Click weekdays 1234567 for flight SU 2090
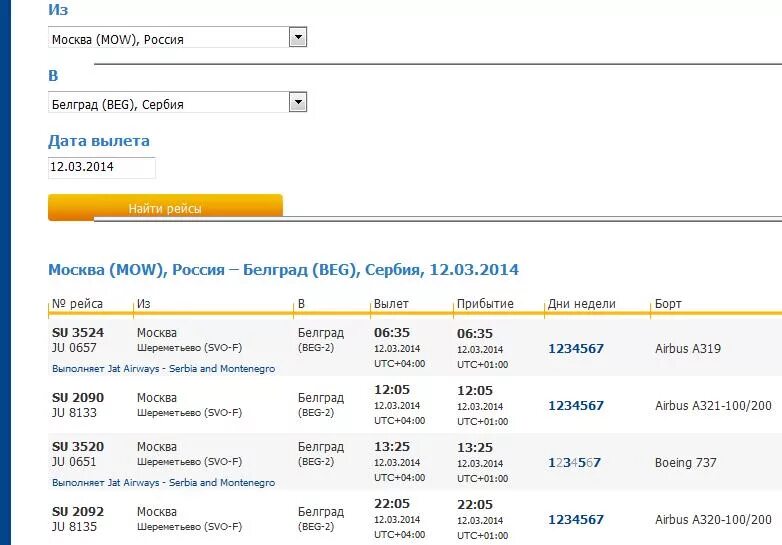 tap(576, 405)
